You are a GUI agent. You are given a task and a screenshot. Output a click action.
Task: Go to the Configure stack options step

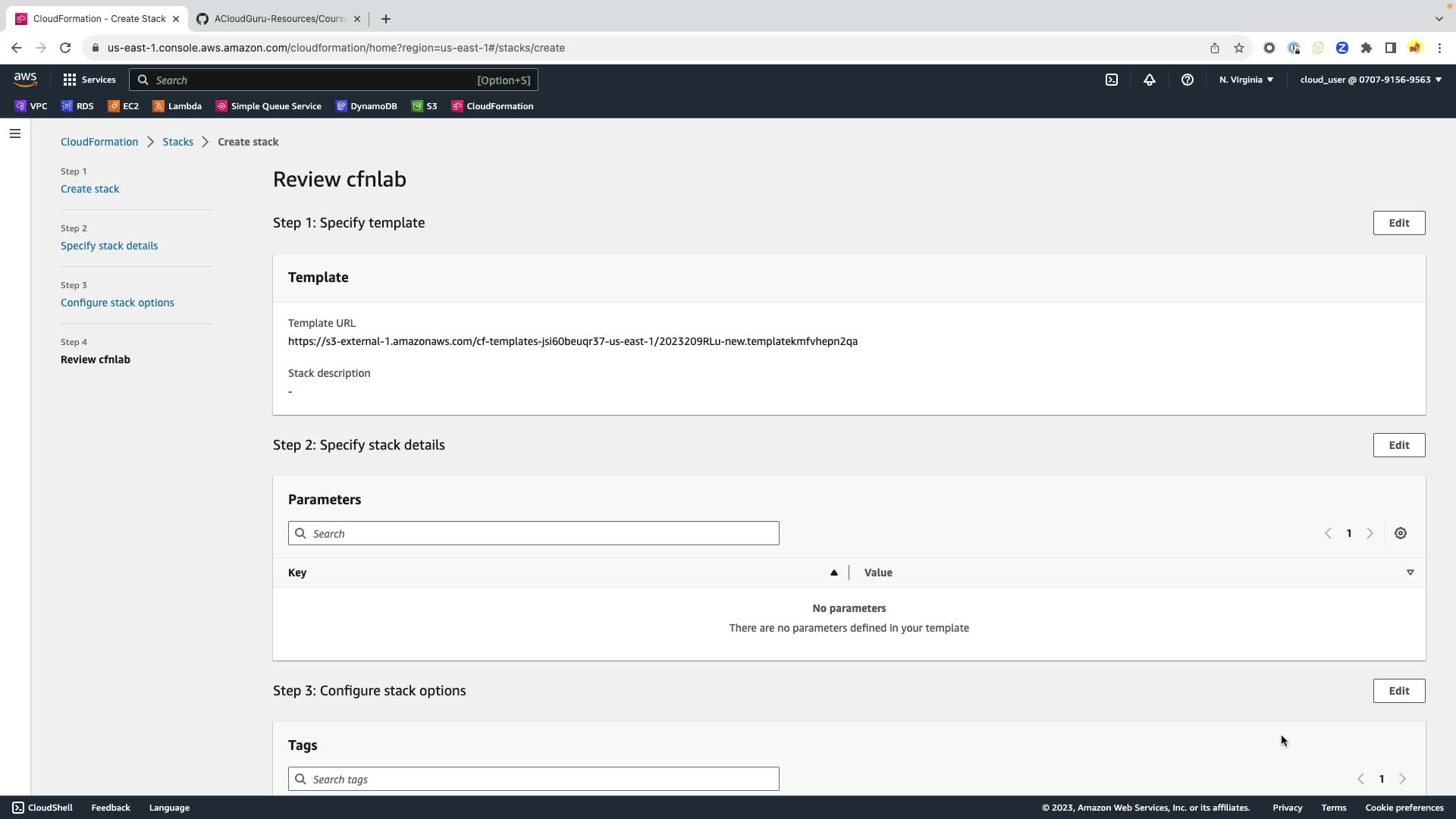[x=118, y=303]
